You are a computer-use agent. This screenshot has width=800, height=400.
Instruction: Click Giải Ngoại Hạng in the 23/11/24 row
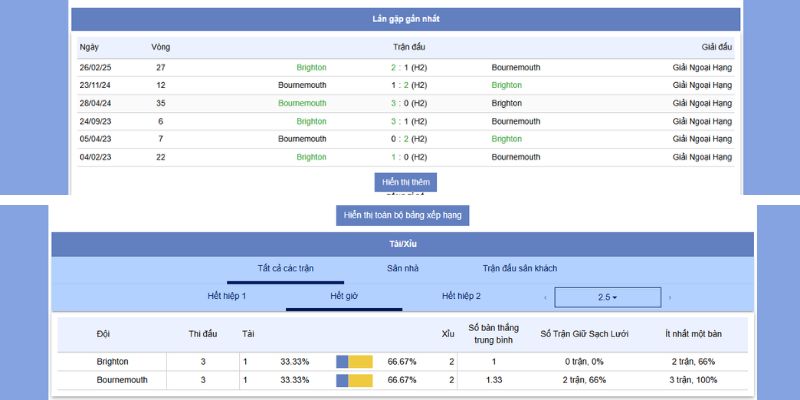702,85
